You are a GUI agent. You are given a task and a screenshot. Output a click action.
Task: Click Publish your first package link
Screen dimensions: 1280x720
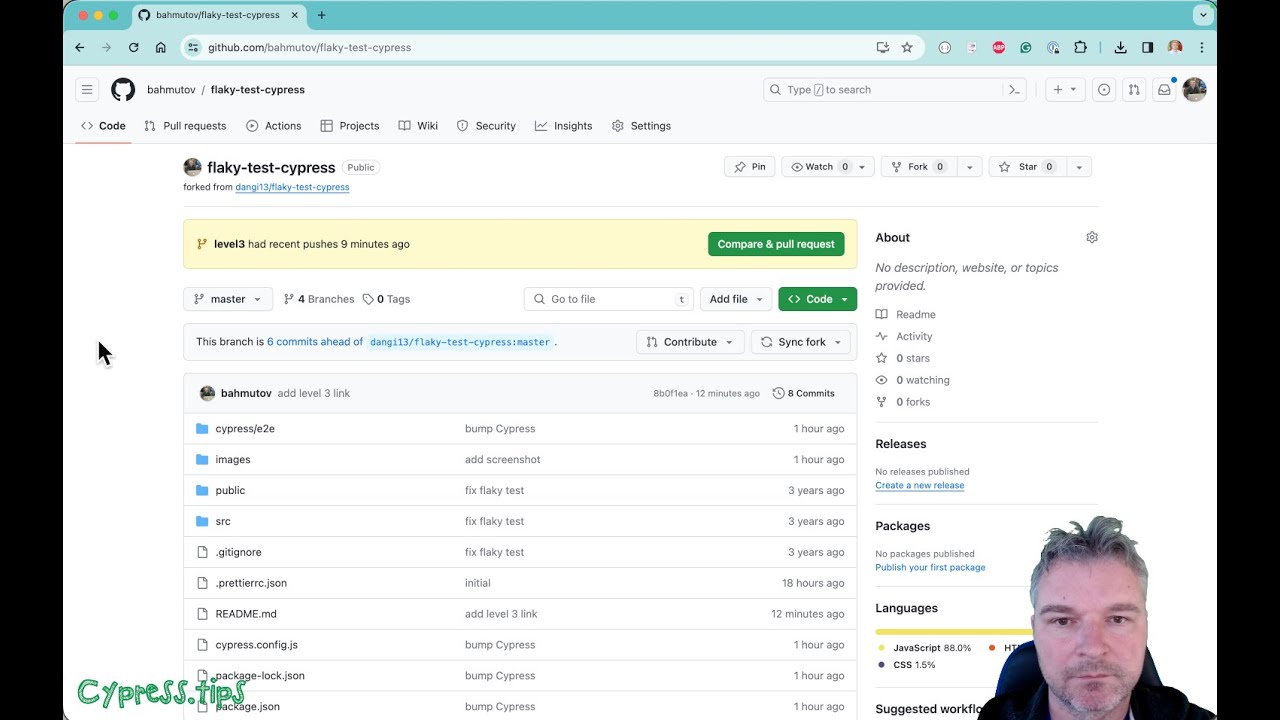(930, 568)
